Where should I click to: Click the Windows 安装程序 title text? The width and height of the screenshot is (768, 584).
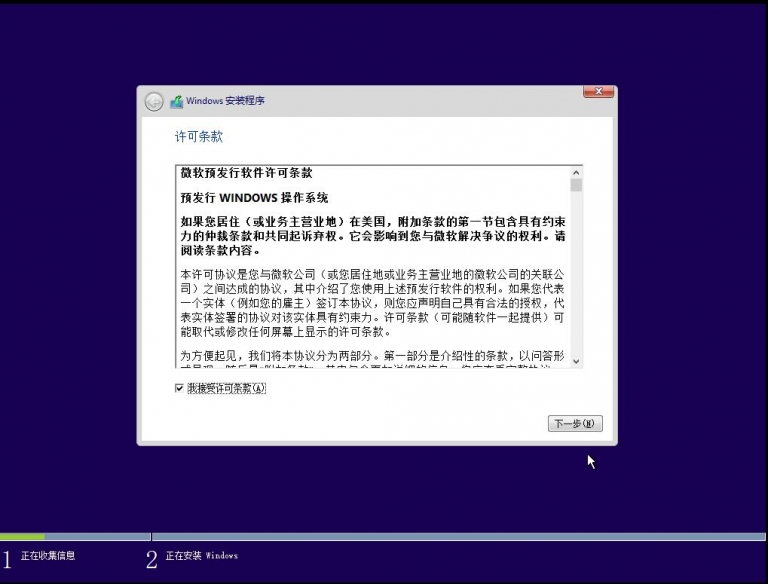tap(225, 101)
